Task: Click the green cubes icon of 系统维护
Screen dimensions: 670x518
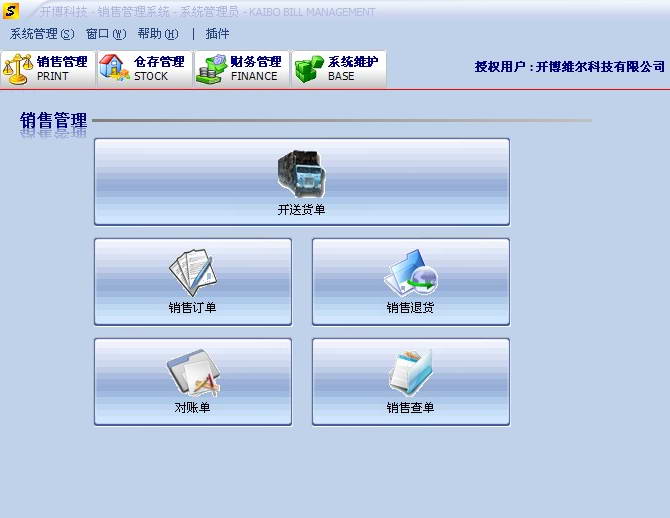Action: pyautogui.click(x=309, y=69)
